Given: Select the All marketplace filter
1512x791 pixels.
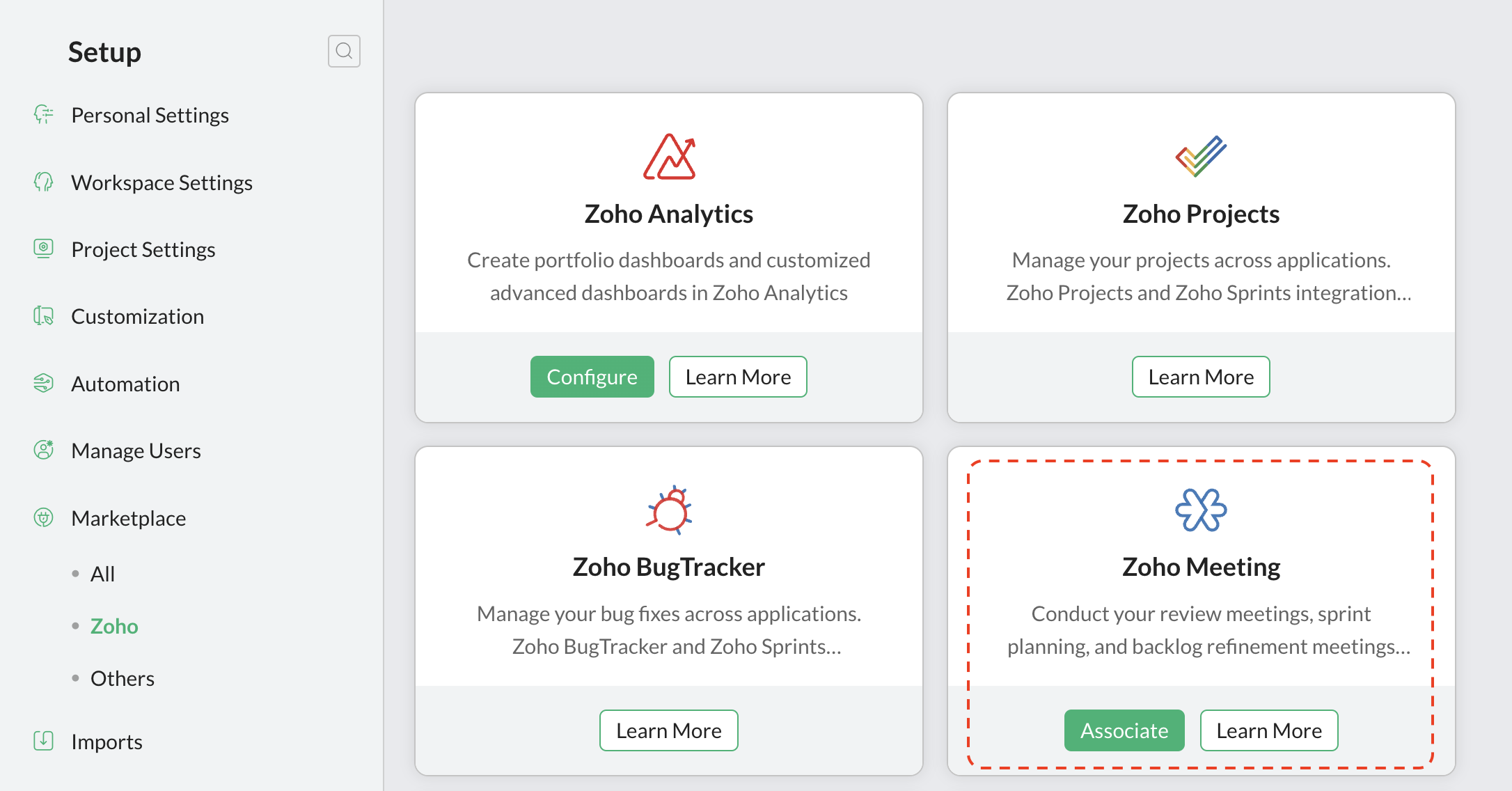Looking at the screenshot, I should tap(102, 574).
